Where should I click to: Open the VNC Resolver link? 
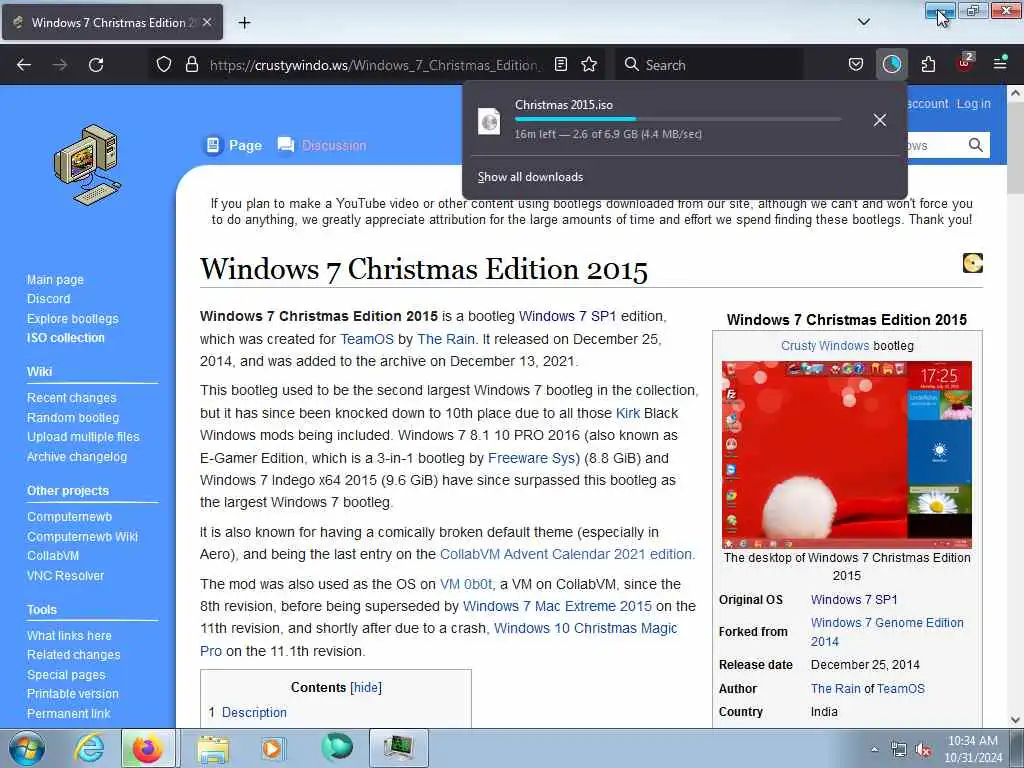(x=65, y=575)
